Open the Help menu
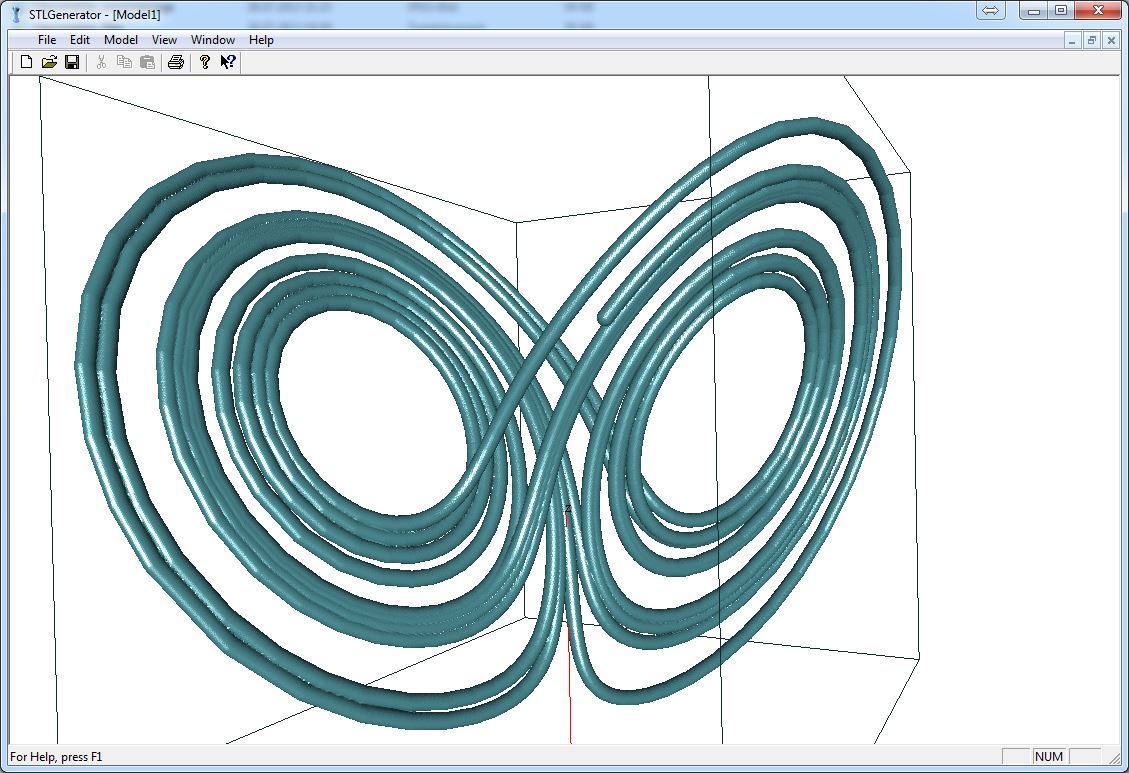 [x=261, y=40]
